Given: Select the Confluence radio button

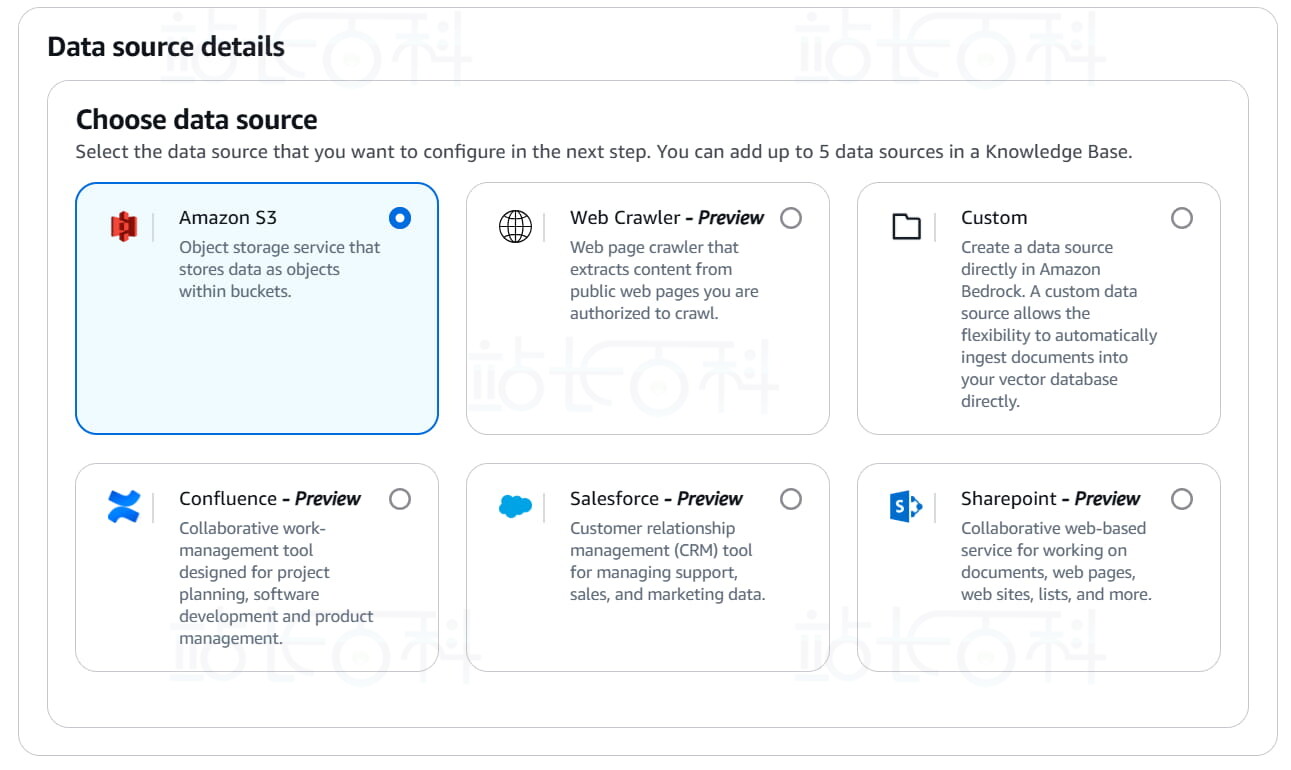Looking at the screenshot, I should [x=400, y=499].
